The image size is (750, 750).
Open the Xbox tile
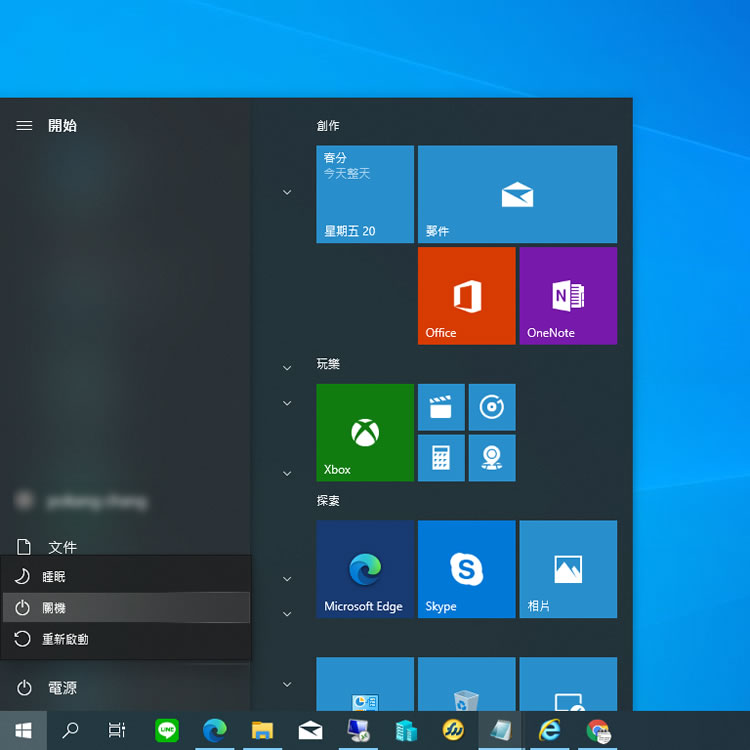tap(365, 432)
